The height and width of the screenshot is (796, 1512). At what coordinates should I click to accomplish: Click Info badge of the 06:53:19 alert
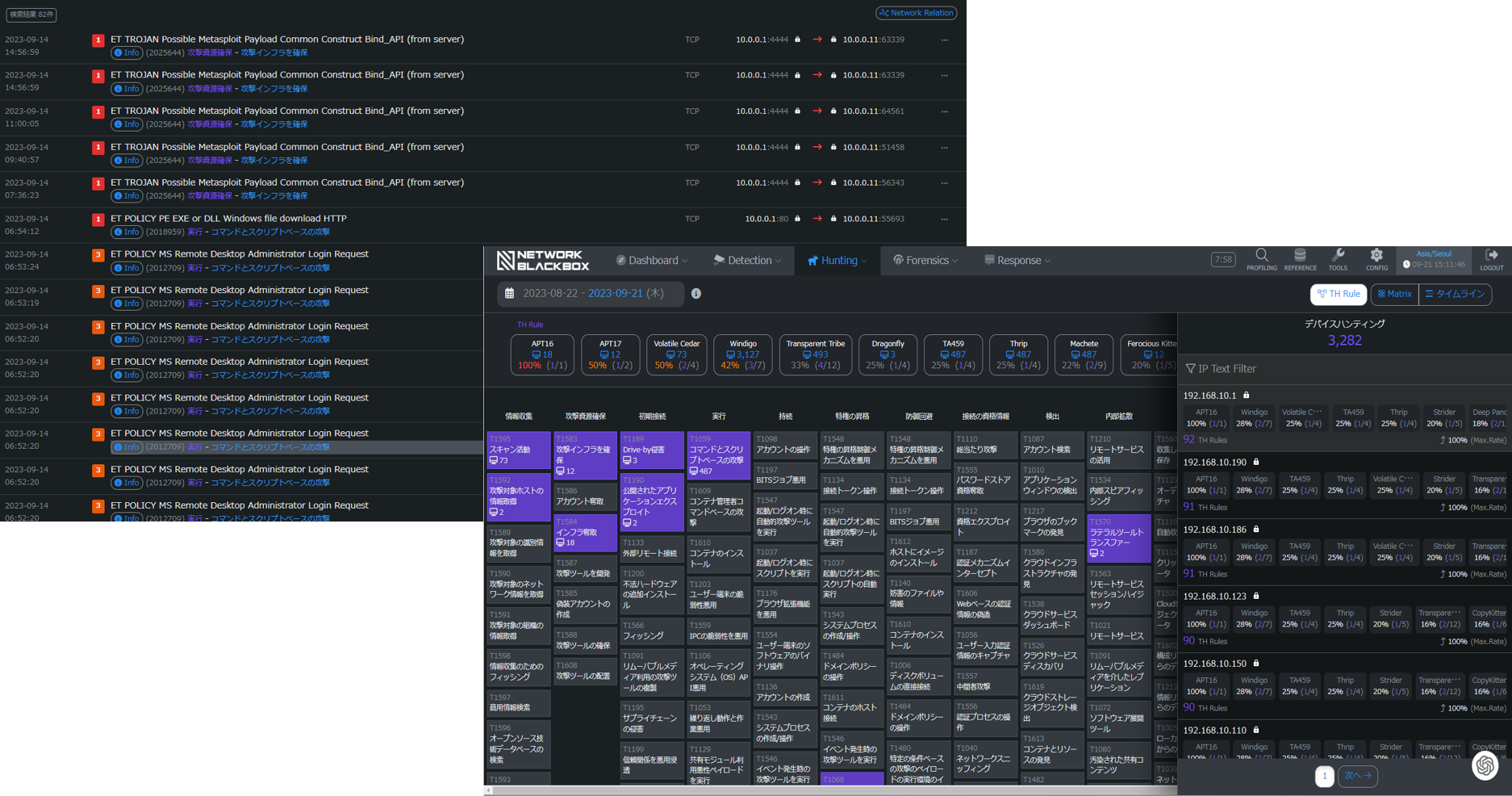pos(127,304)
